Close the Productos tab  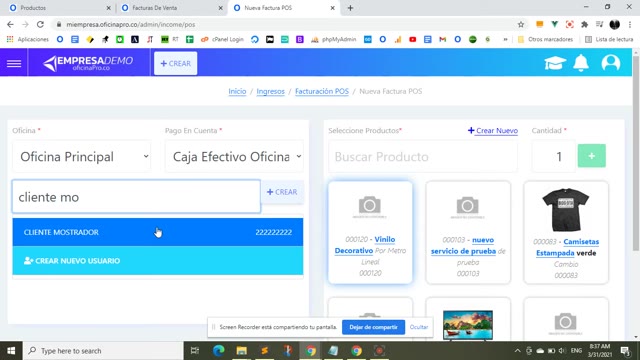tap(109, 8)
